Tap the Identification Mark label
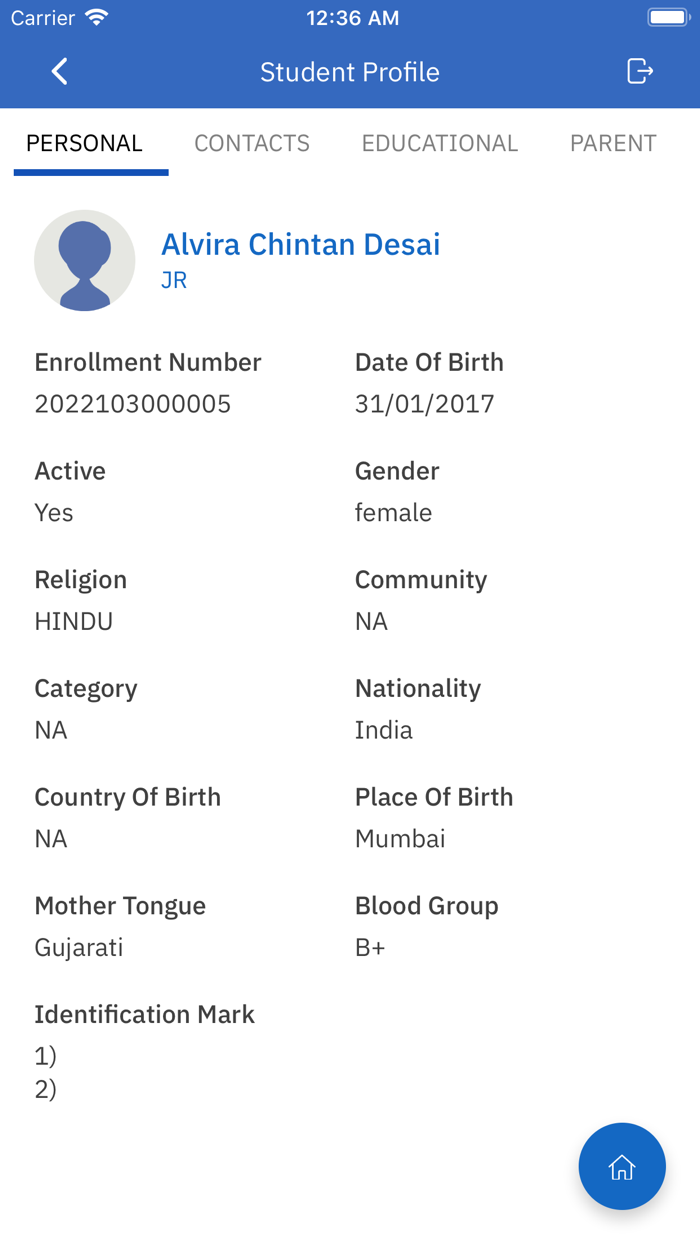Screen dimensions: 700x1244 tap(145, 1014)
